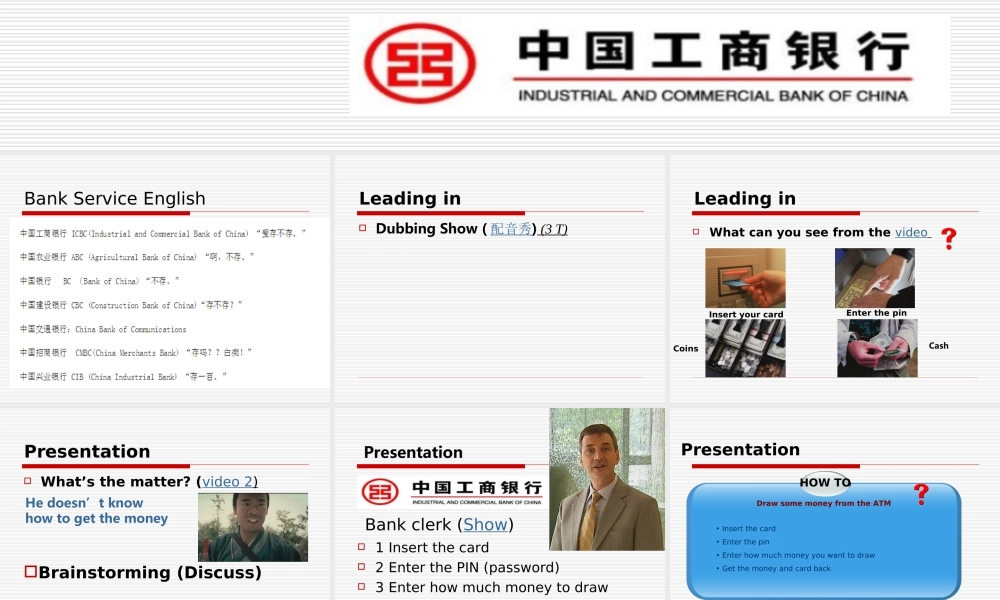This screenshot has width=1000, height=600.
Task: Open the 'Show' link next to Bank clerk
Action: coord(485,524)
